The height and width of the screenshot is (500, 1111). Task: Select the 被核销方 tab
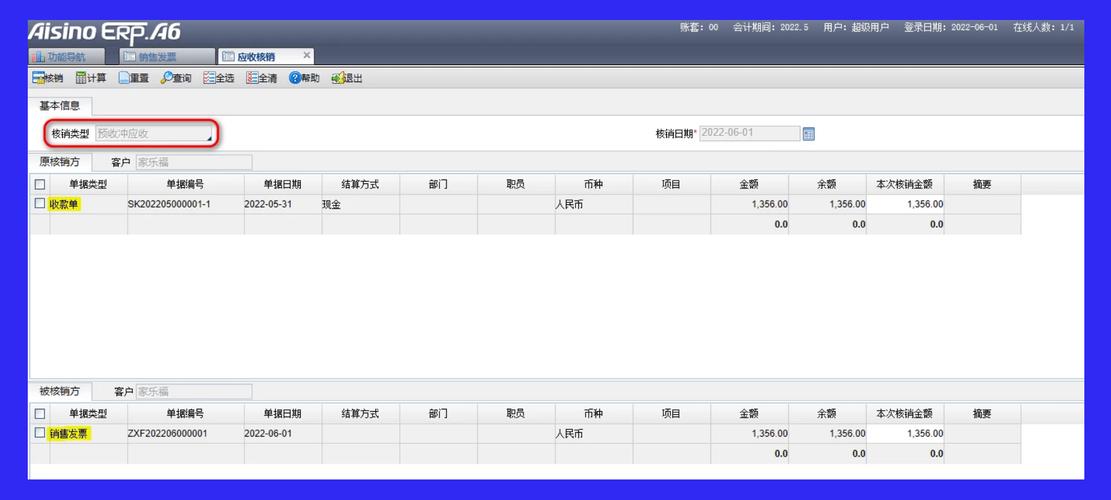coord(60,392)
